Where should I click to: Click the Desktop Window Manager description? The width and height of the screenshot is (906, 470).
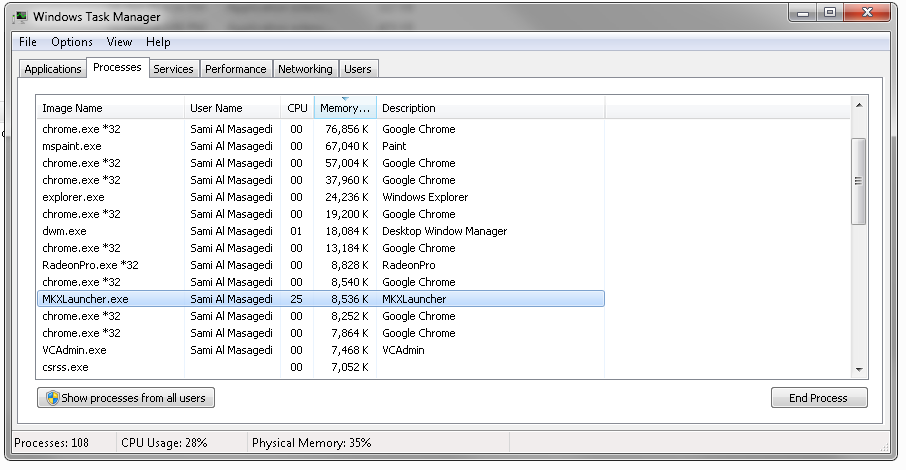[444, 231]
